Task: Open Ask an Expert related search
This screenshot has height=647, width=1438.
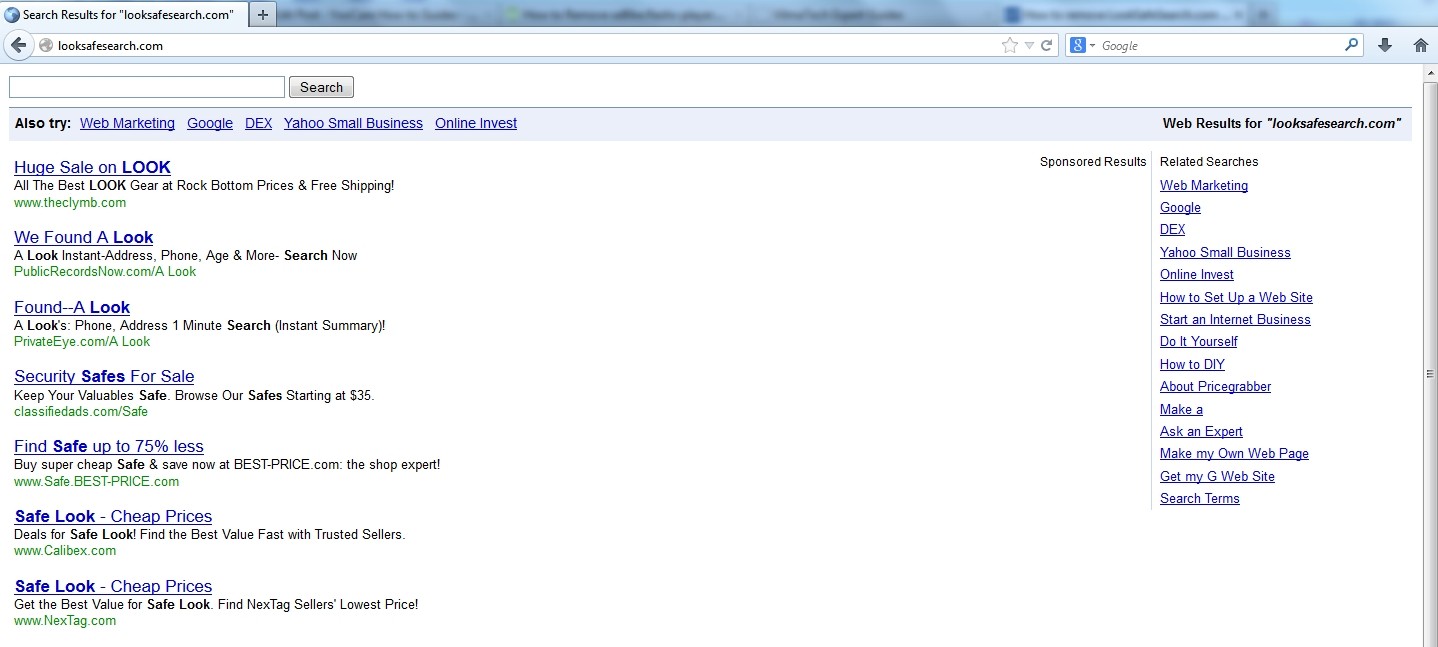Action: point(1201,431)
